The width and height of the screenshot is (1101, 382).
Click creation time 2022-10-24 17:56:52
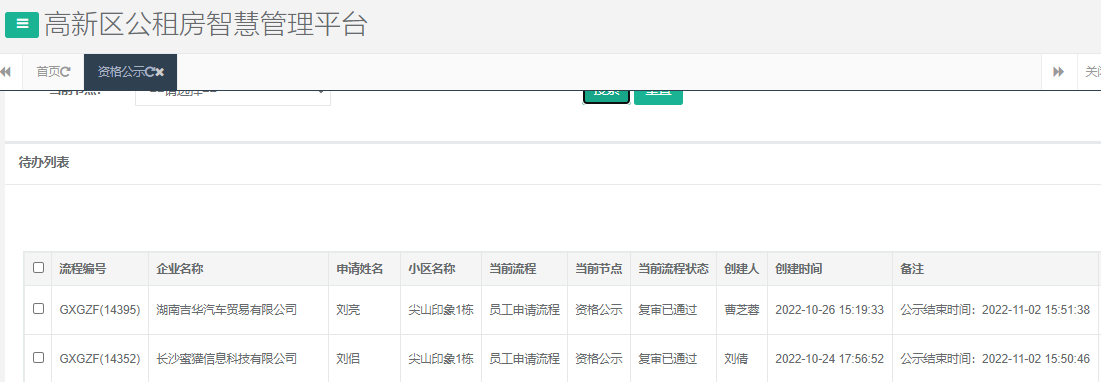click(829, 359)
